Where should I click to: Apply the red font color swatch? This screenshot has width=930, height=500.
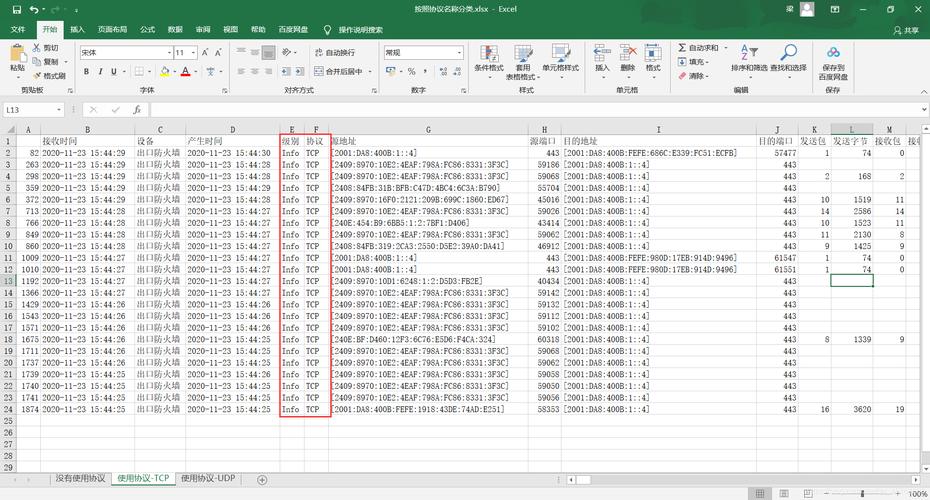(186, 71)
